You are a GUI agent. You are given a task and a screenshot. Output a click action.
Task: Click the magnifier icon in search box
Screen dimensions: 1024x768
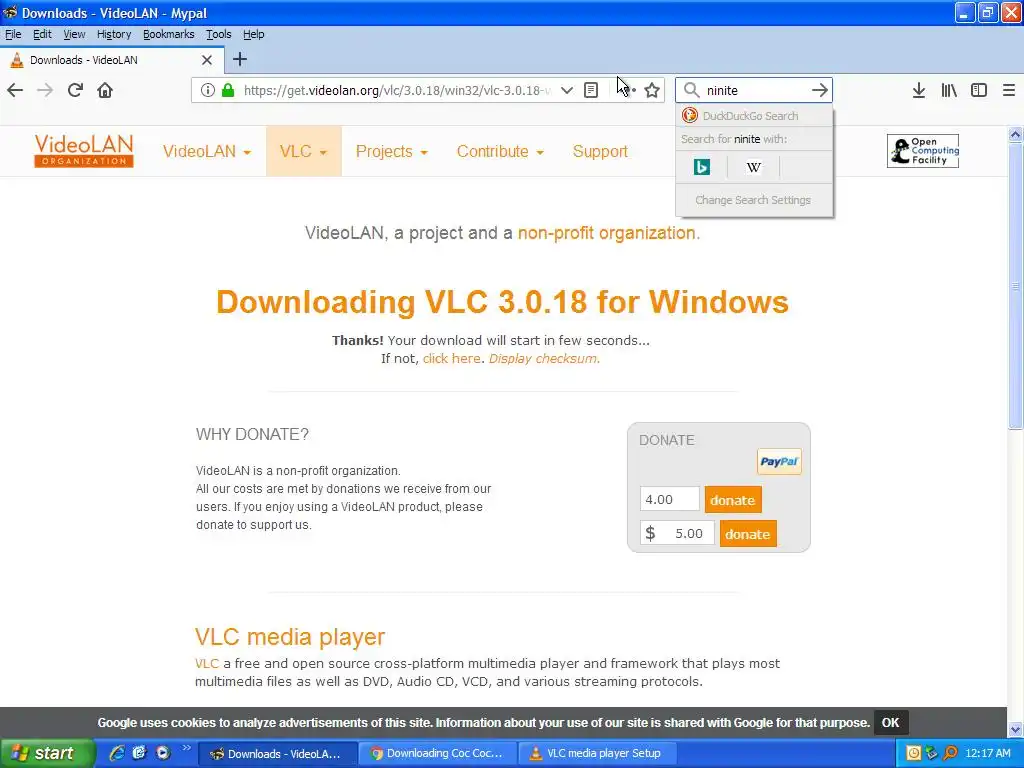[692, 90]
